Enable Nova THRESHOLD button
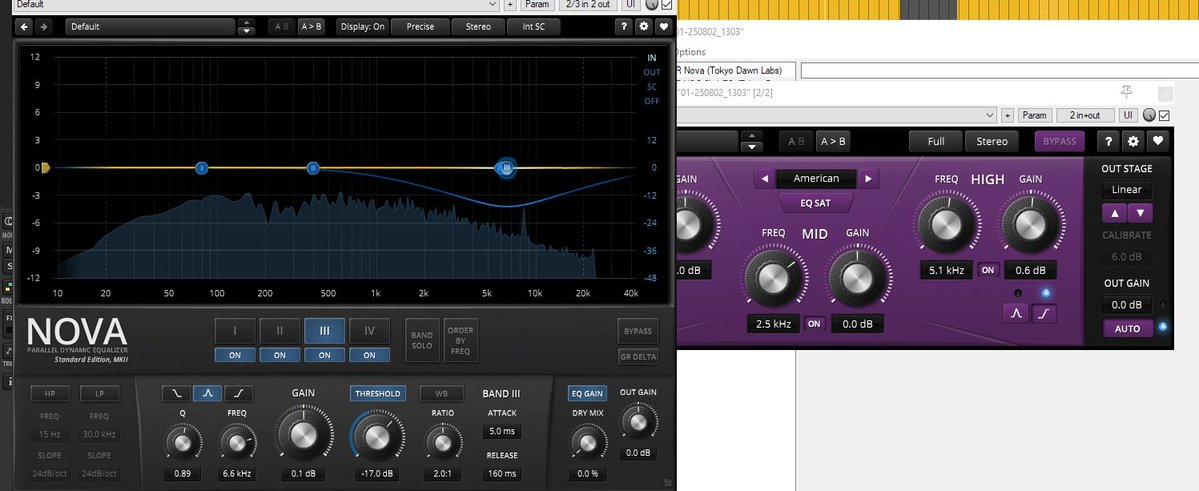Viewport: 1199px width, 491px height. pyautogui.click(x=378, y=393)
